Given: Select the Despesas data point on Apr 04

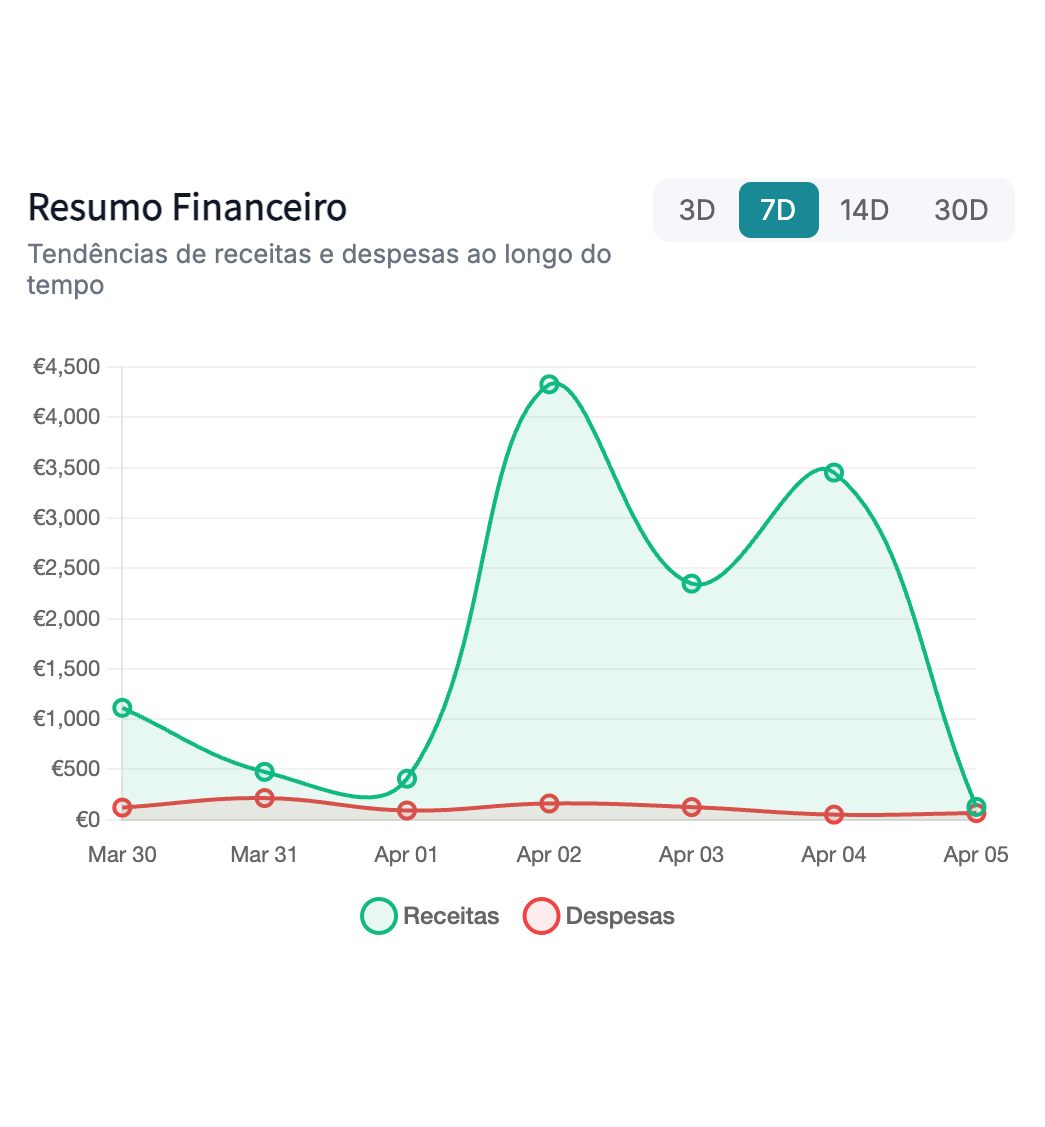Looking at the screenshot, I should 834,815.
